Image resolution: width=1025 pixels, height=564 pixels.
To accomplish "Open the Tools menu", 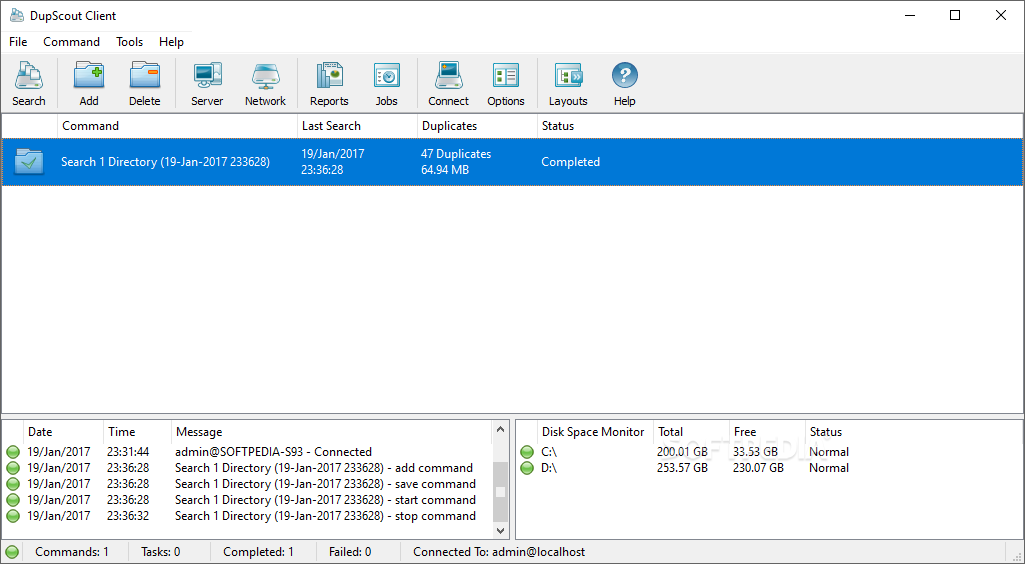I will coord(129,42).
